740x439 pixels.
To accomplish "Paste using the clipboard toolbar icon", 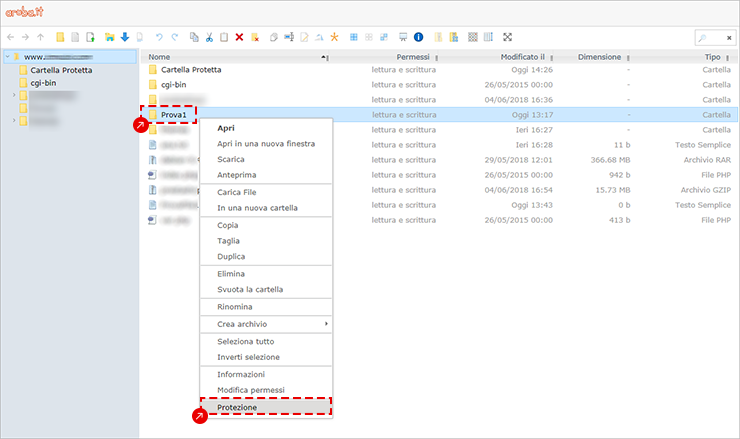I will 224,37.
